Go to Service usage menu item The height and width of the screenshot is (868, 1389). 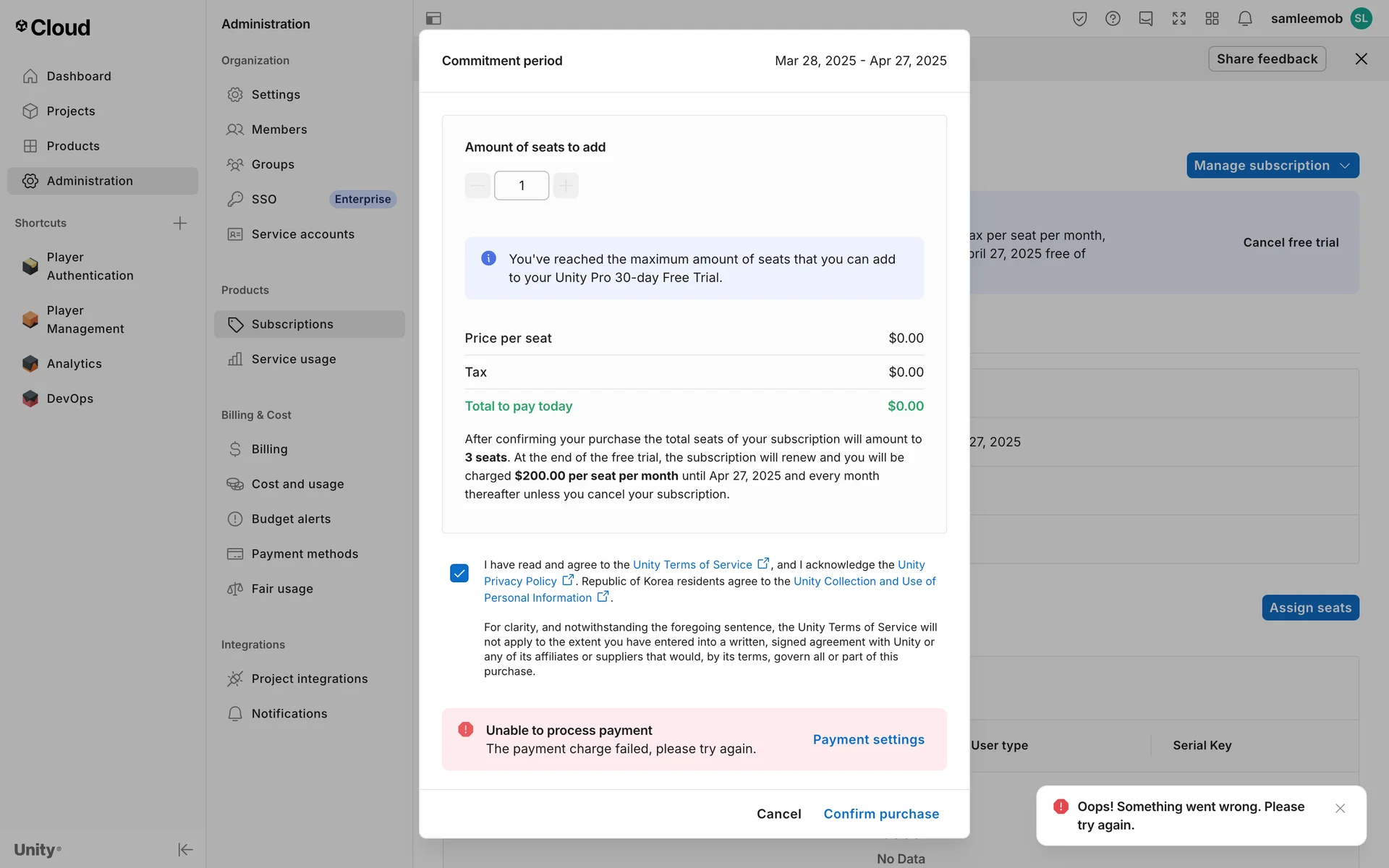[293, 359]
